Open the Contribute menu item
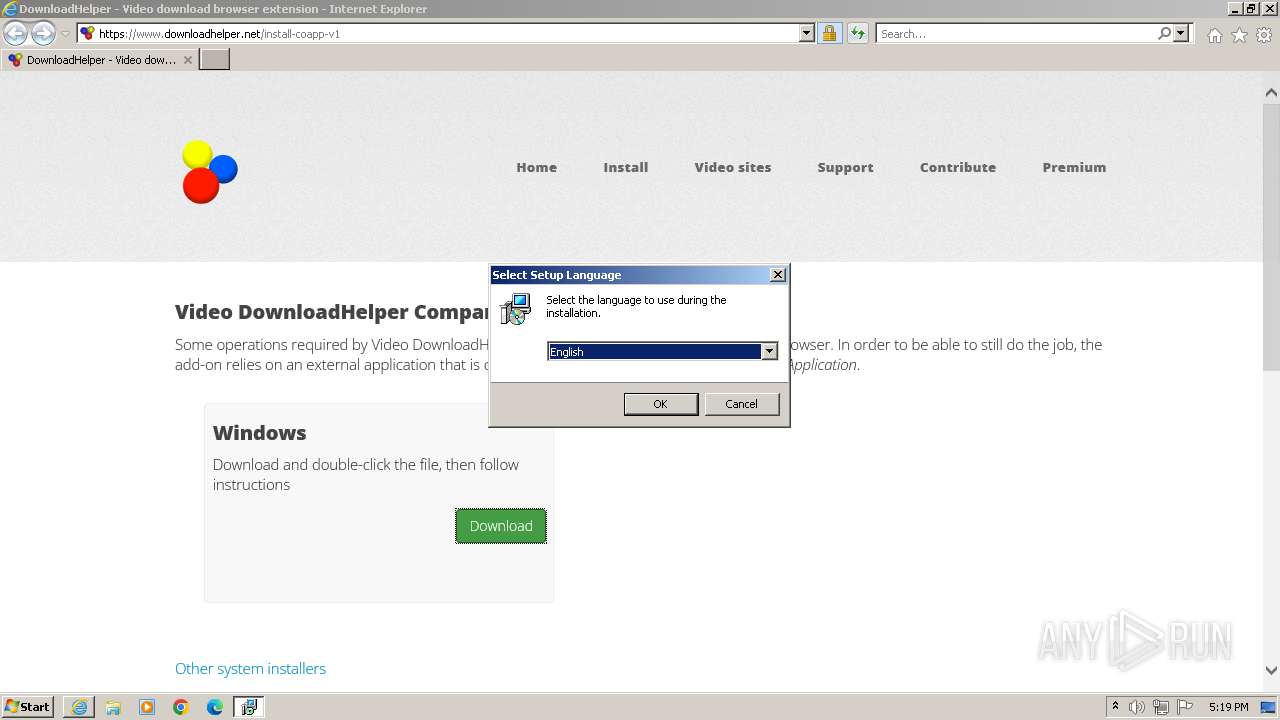Image resolution: width=1280 pixels, height=720 pixels. tap(958, 167)
